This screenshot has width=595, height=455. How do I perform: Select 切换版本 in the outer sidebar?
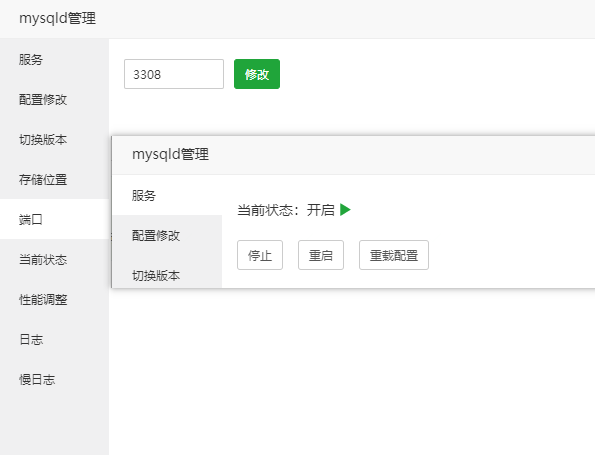(54, 140)
